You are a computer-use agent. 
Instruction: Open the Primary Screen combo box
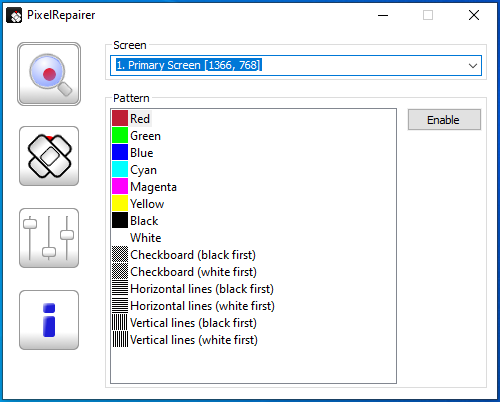click(296, 66)
